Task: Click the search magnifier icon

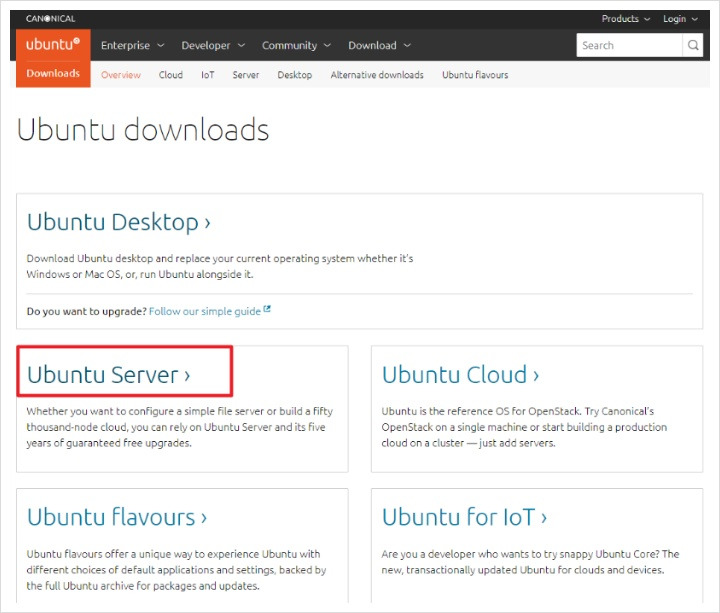Action: coord(692,45)
